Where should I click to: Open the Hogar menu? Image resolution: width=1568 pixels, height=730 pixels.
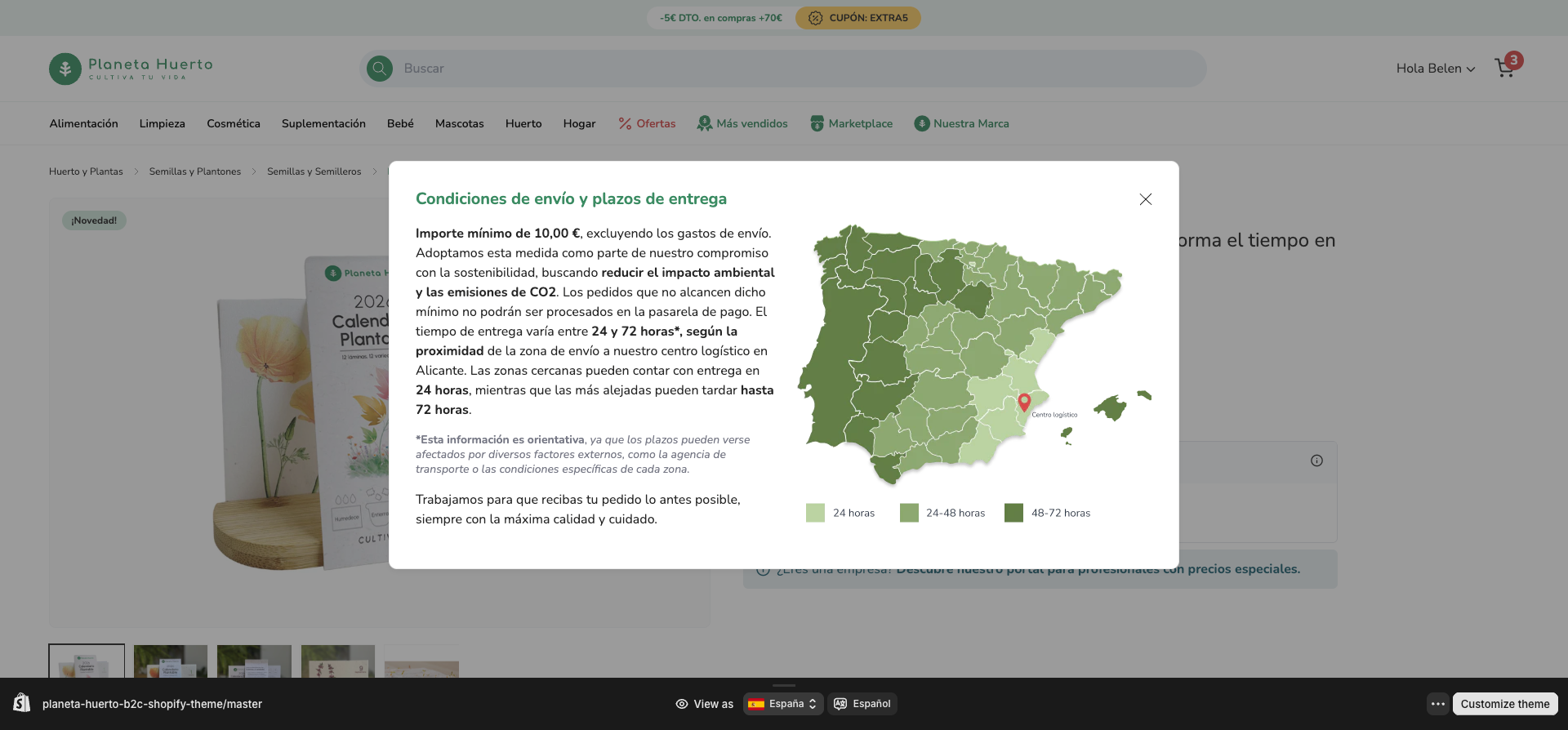tap(579, 123)
